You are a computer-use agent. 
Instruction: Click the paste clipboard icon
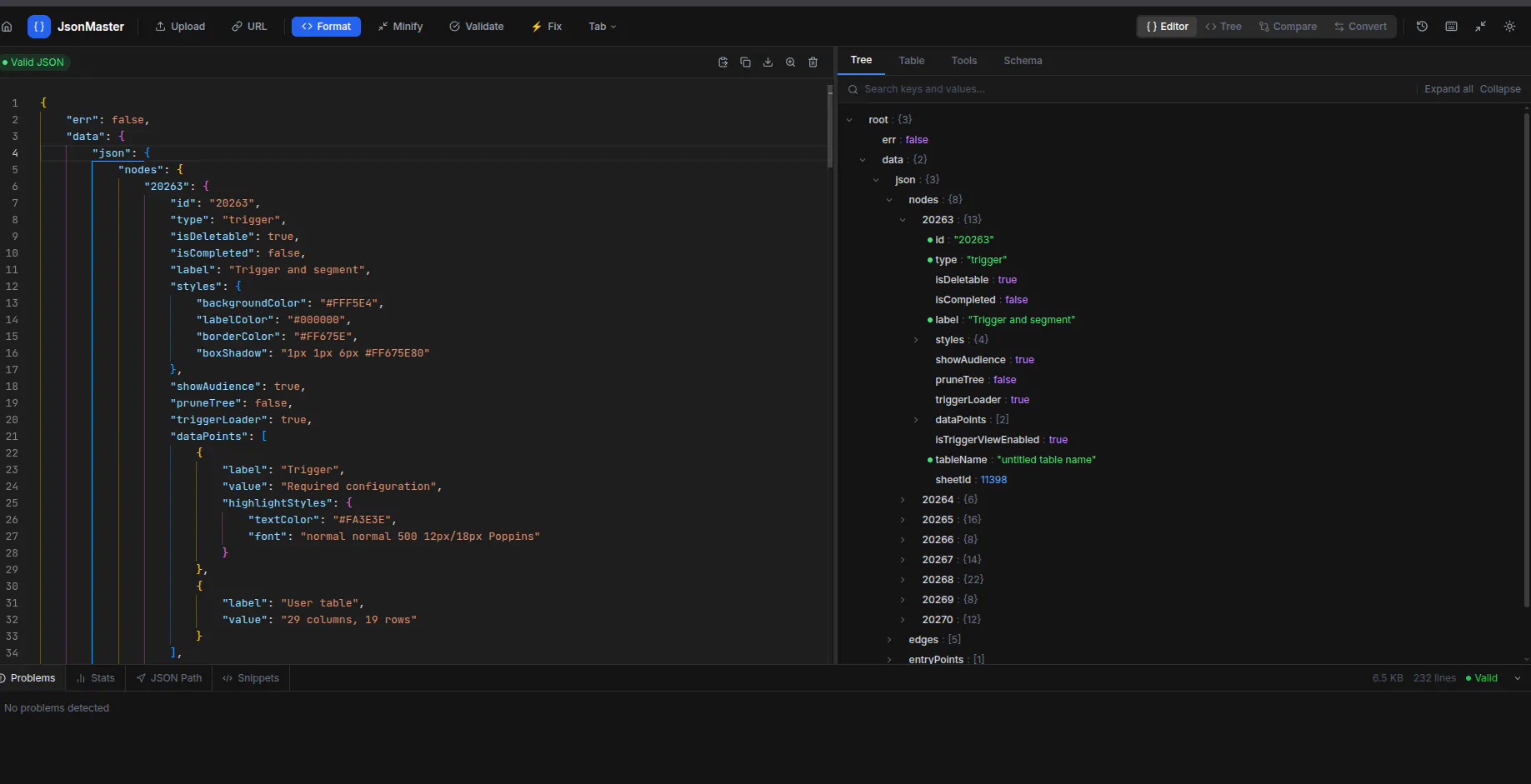click(723, 62)
